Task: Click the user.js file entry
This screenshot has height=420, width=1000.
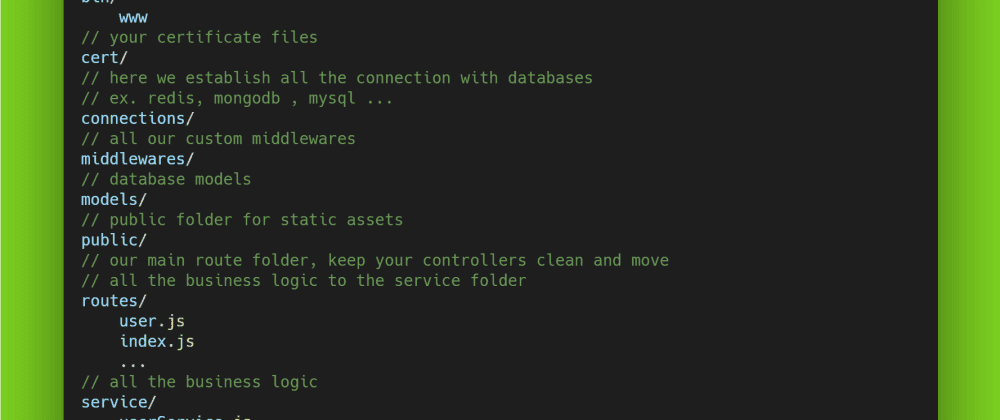Action: pyautogui.click(x=152, y=321)
